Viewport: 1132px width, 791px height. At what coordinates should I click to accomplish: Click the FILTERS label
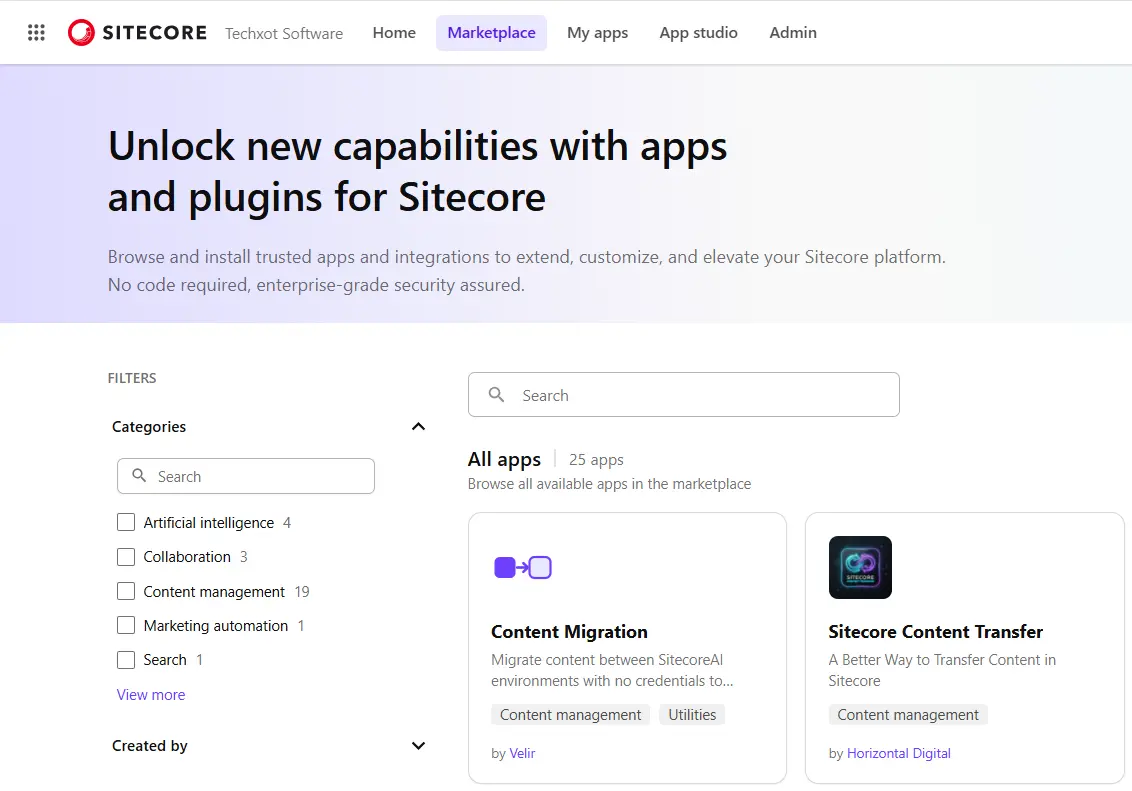132,378
